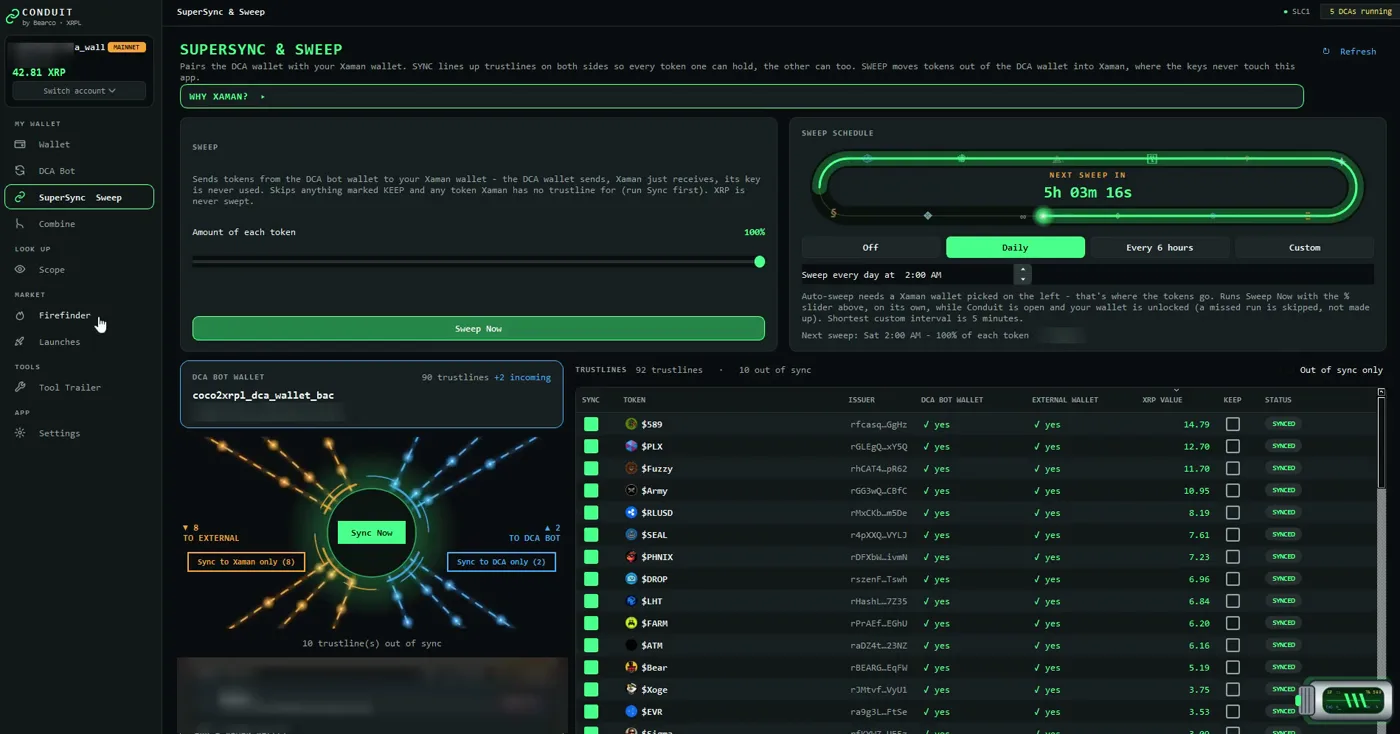Increase sweep time with up arrow

pyautogui.click(x=1022, y=270)
